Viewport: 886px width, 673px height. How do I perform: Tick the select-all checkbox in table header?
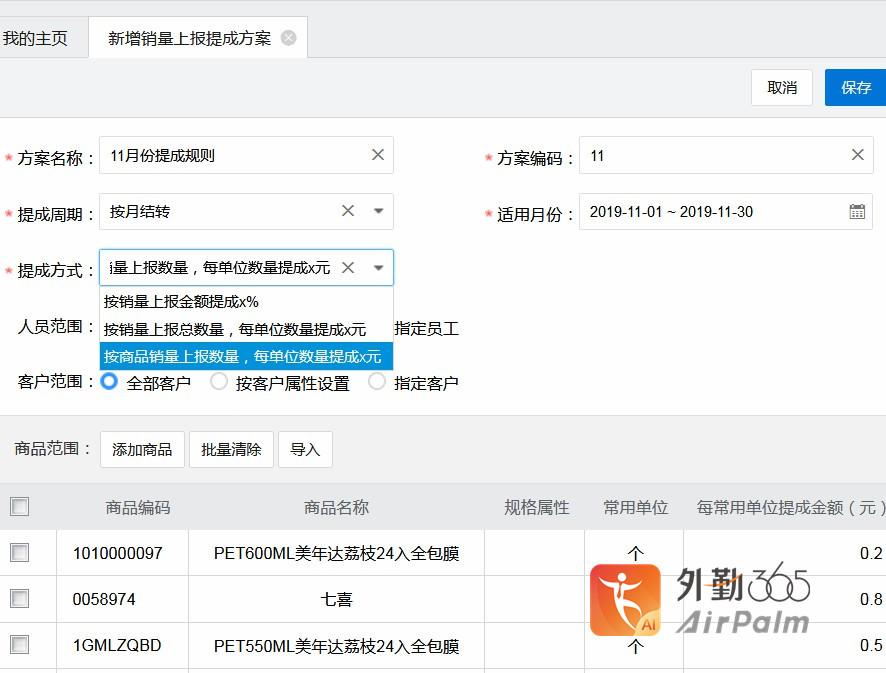[x=20, y=507]
